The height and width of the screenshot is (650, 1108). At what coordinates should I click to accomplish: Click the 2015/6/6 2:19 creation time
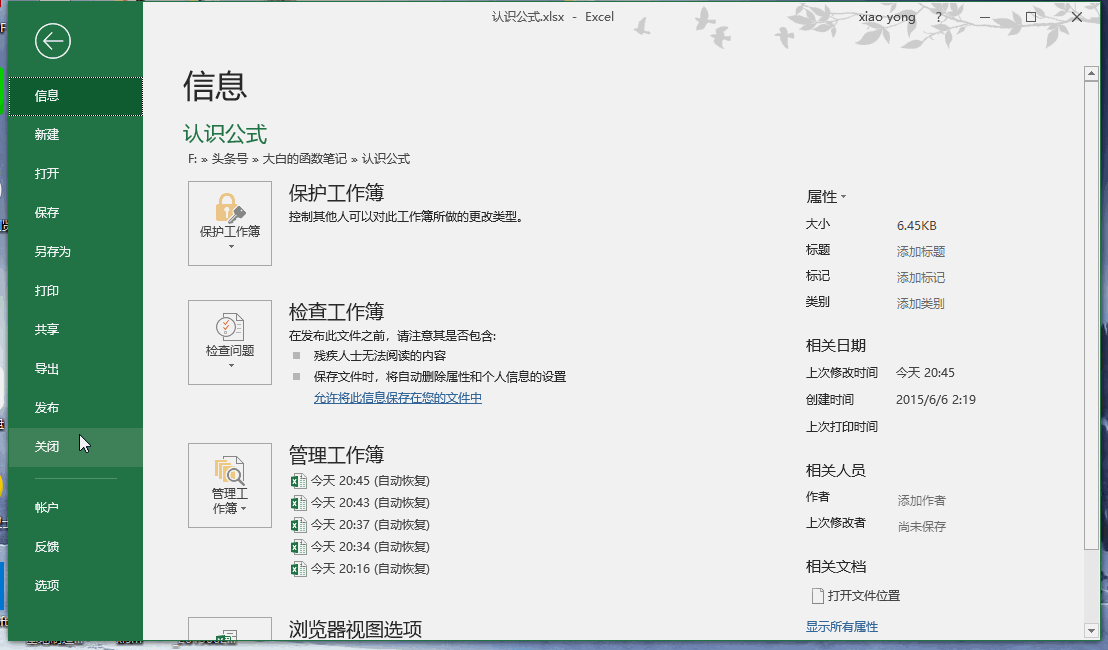(936, 400)
